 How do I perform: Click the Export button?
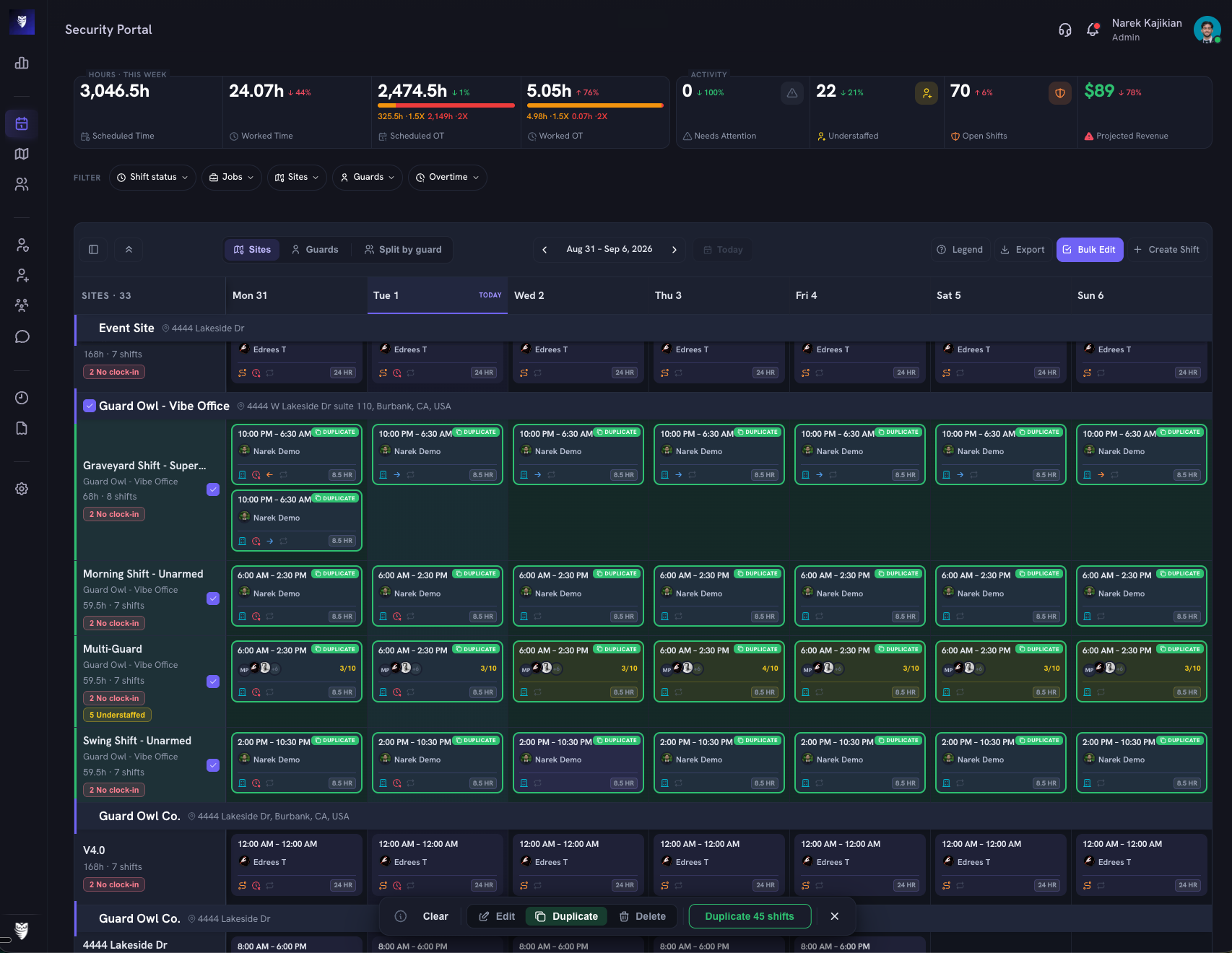tap(1023, 250)
